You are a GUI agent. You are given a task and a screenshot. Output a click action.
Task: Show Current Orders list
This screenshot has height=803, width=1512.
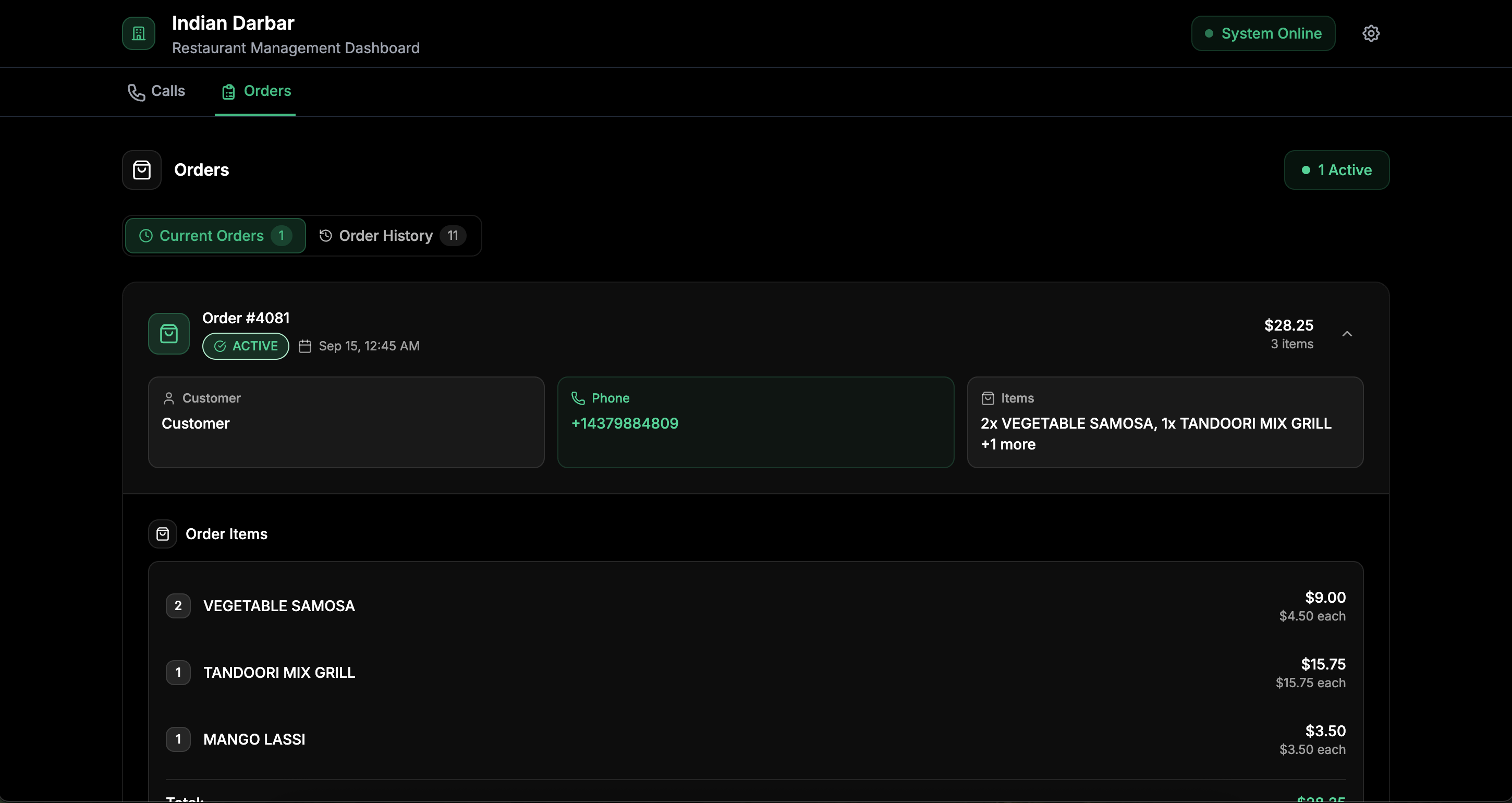pyautogui.click(x=215, y=235)
